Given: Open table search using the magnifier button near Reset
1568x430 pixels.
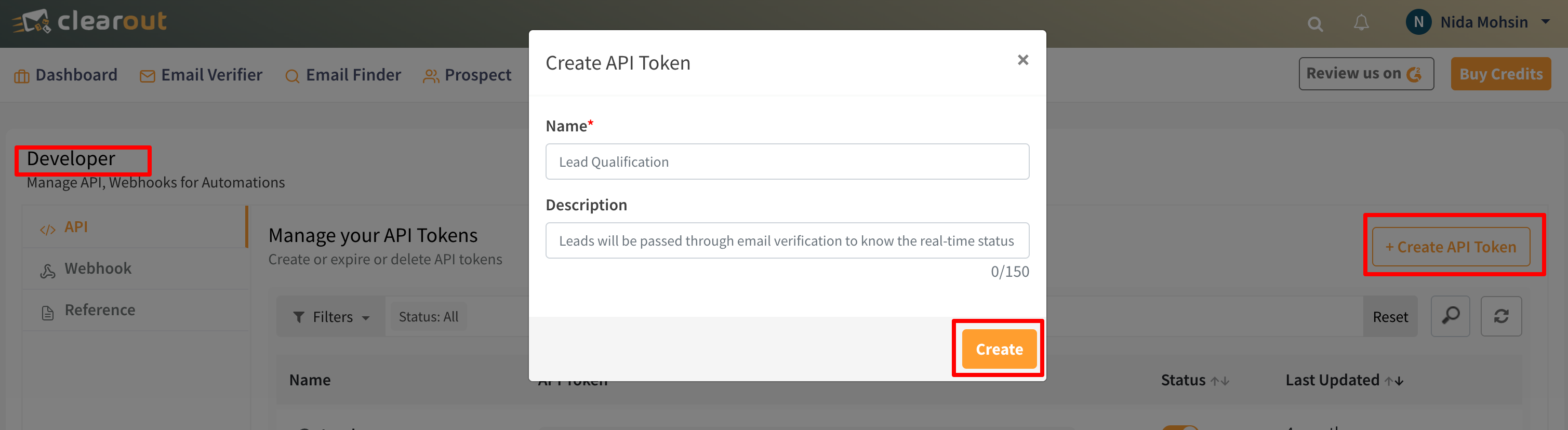Looking at the screenshot, I should [x=1451, y=316].
